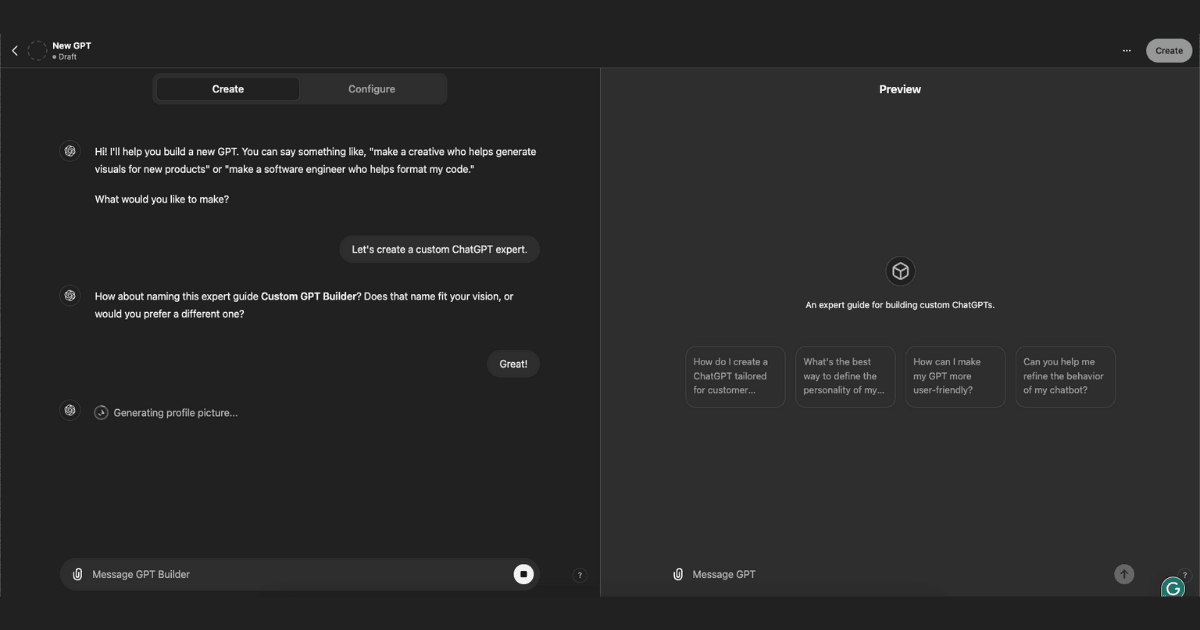1200x630 pixels.
Task: Click the send arrow in the Preview chat
Action: (x=1124, y=574)
